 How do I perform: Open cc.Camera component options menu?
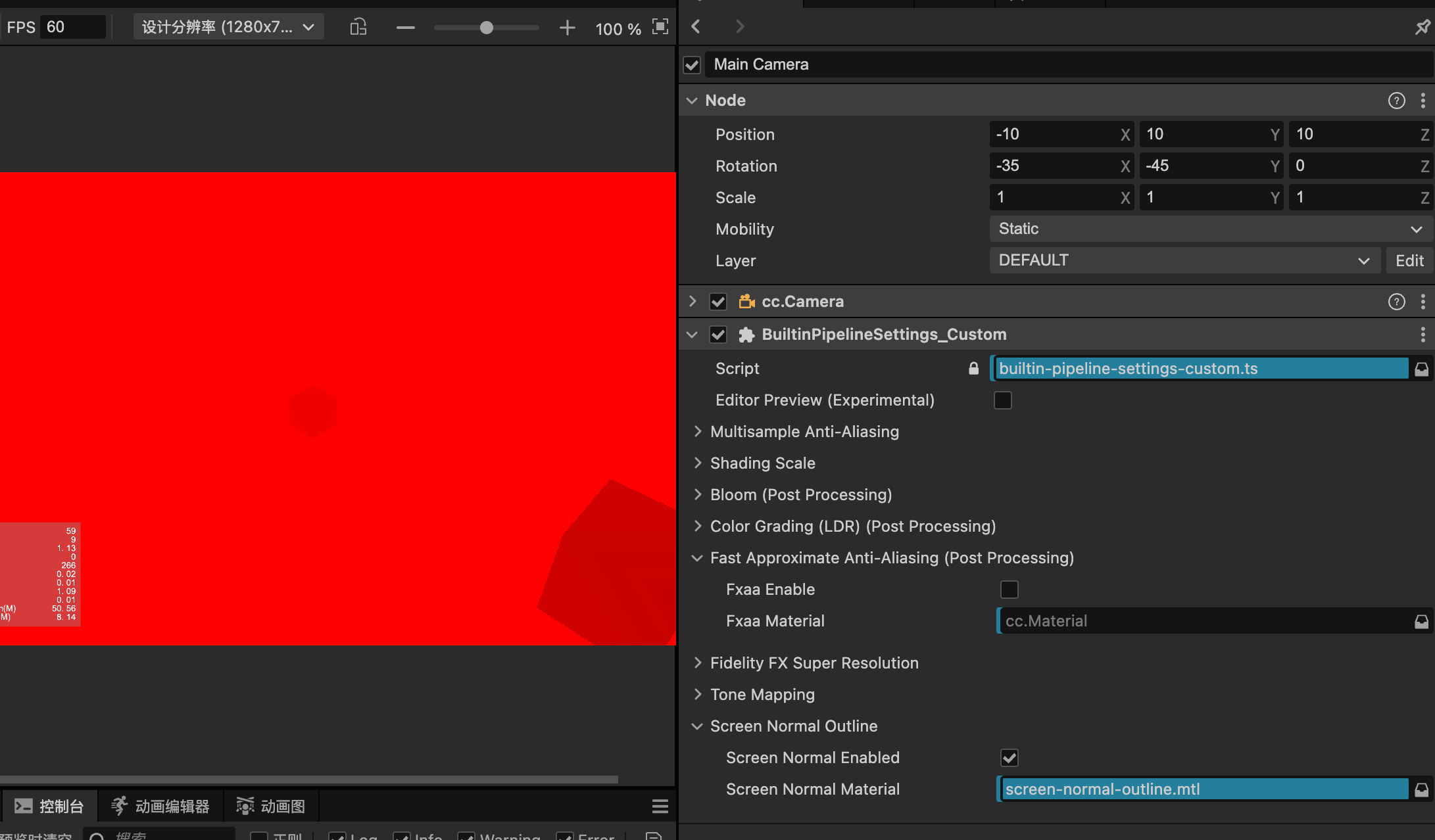click(1423, 302)
